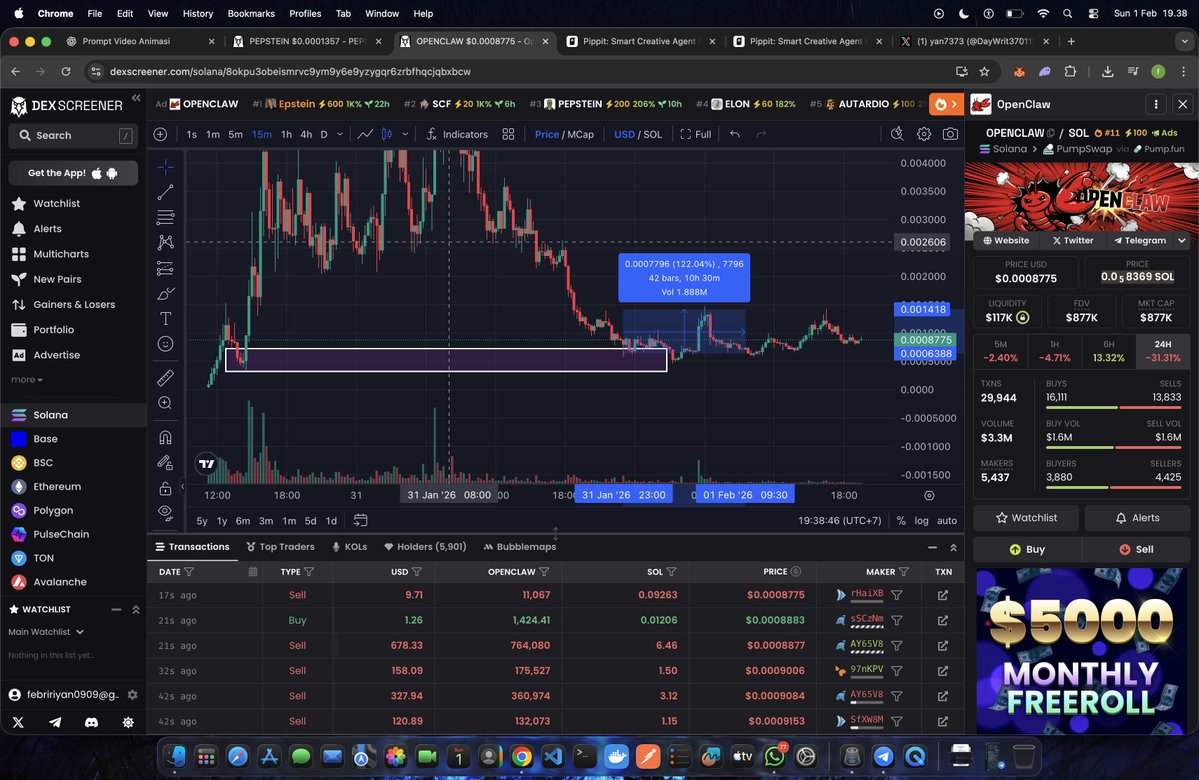Screen dimensions: 1199x780
Task: Select the forecasting position tool
Action: pyautogui.click(x=165, y=268)
